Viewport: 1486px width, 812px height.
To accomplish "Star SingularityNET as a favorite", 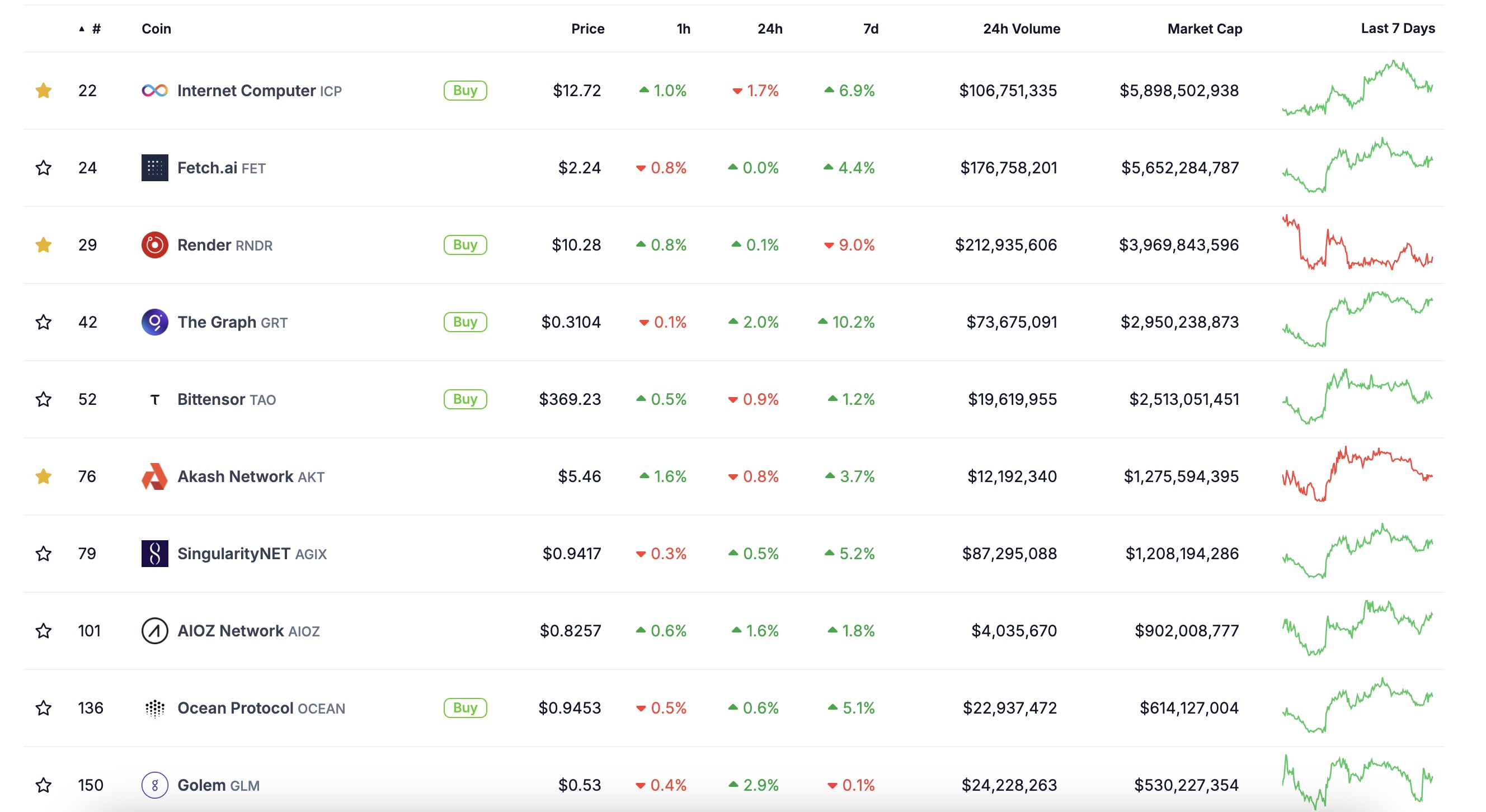I will point(43,554).
